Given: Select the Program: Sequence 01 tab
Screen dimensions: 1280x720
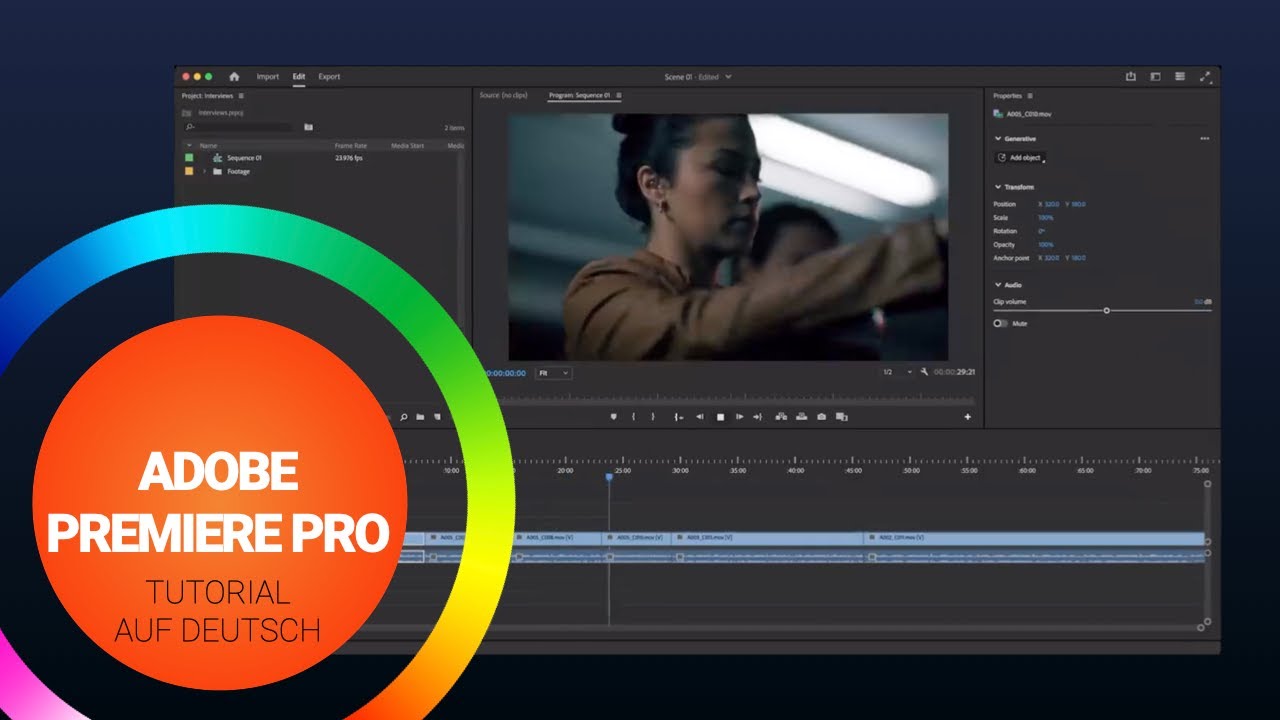Looking at the screenshot, I should click(x=579, y=95).
